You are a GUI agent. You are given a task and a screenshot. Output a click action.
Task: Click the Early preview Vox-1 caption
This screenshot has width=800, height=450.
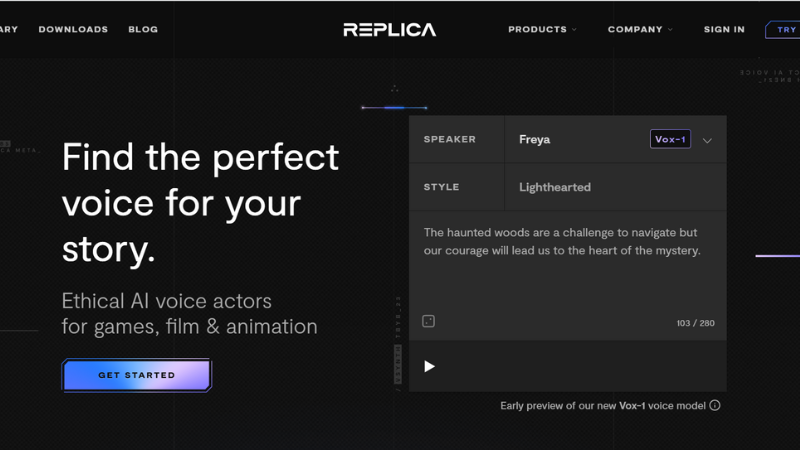click(x=603, y=406)
